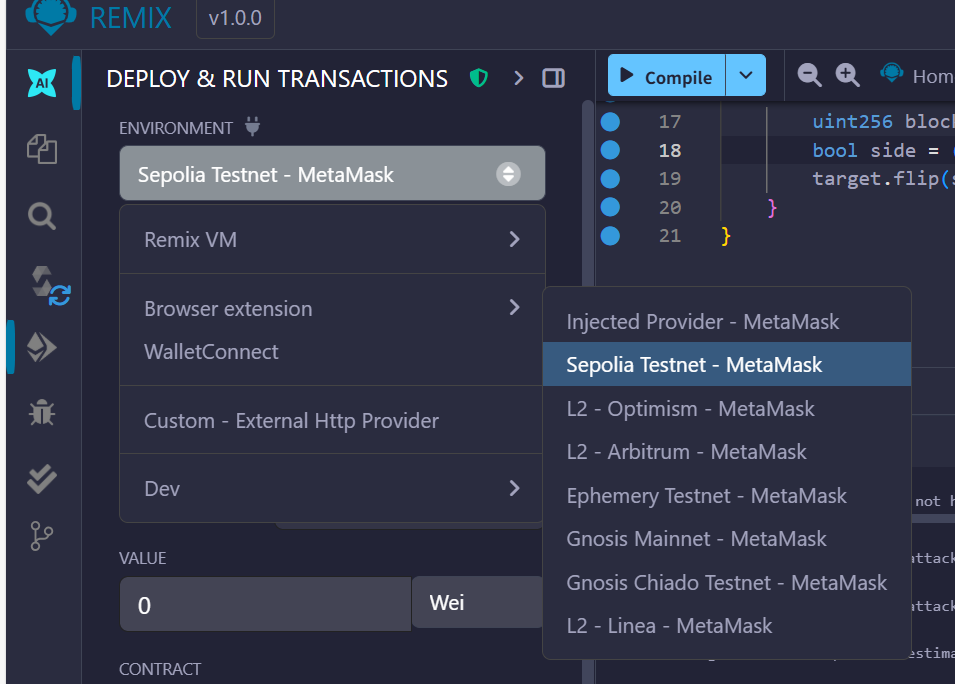Click the Compile button

tap(666, 76)
